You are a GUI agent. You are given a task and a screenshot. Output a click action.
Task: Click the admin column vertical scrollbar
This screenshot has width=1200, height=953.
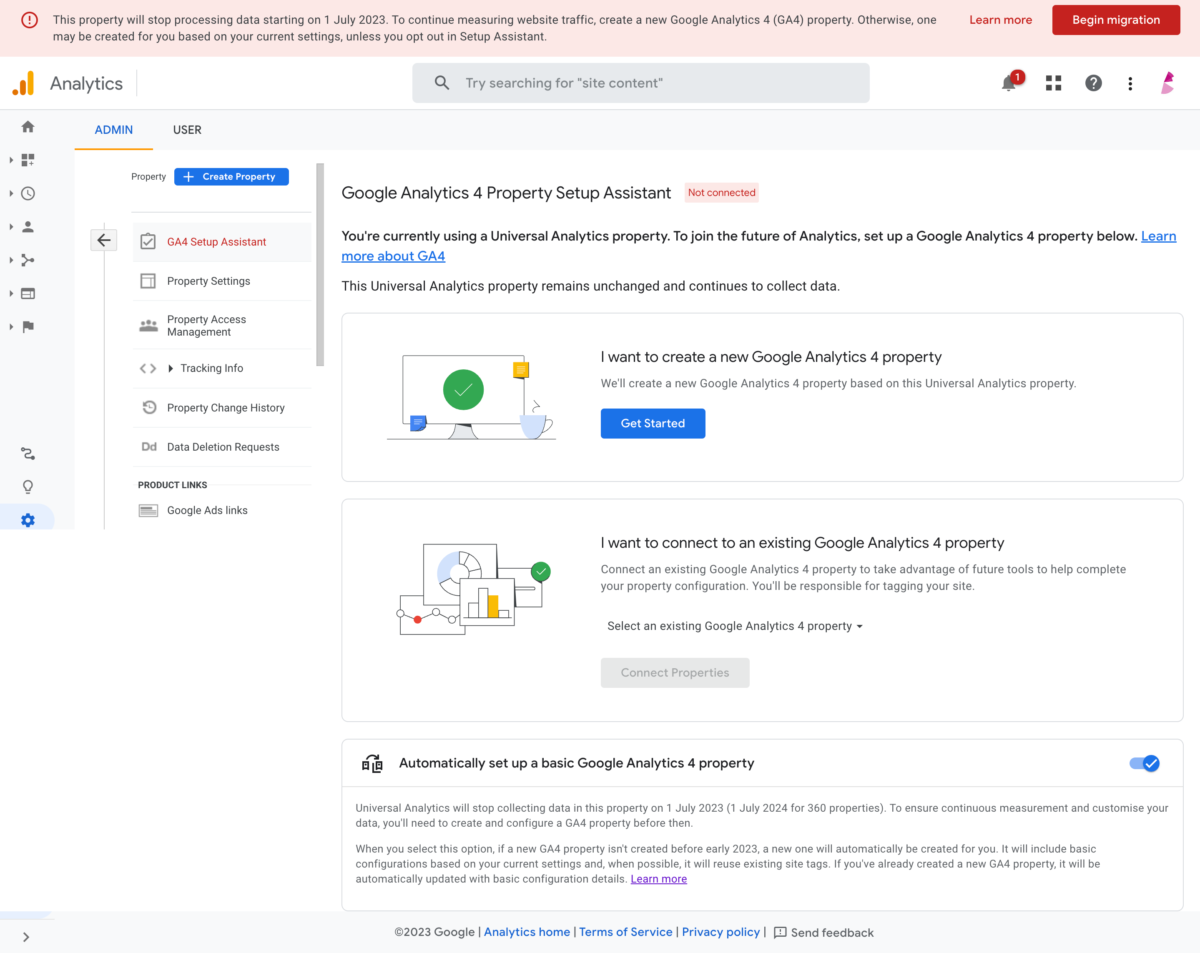(x=320, y=265)
